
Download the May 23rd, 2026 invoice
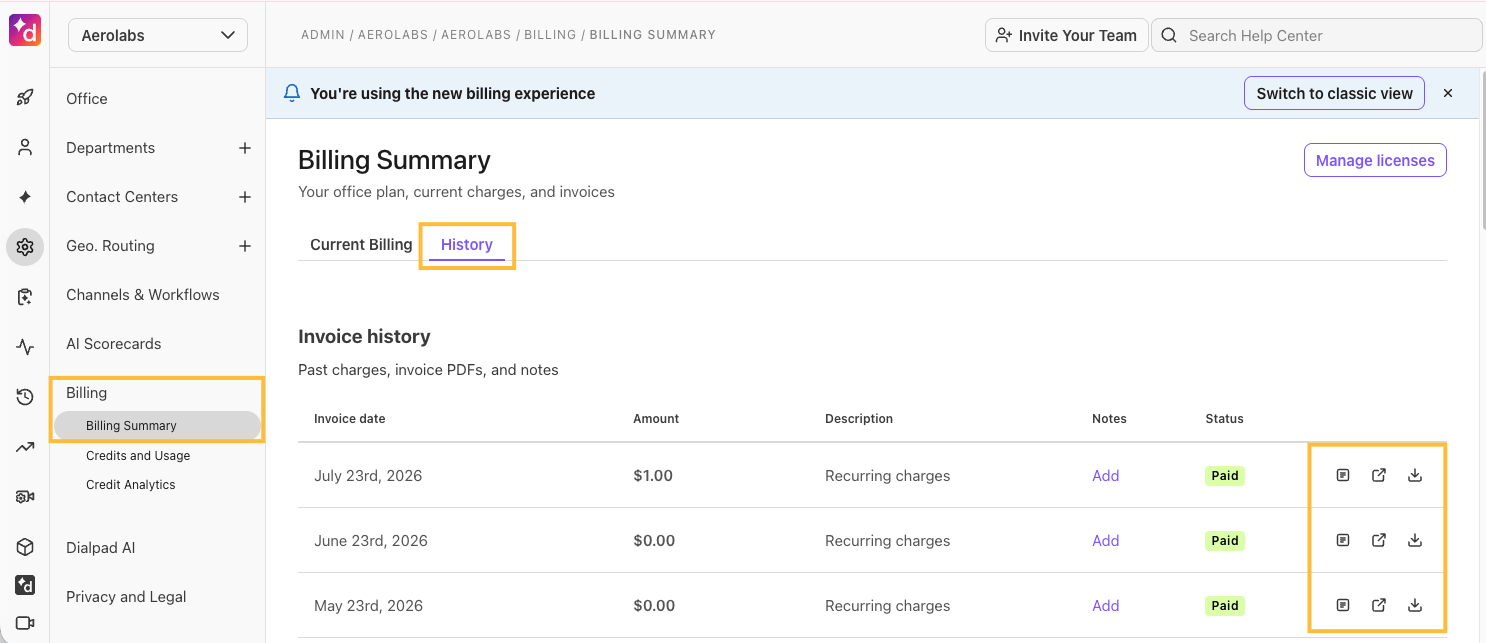click(1415, 605)
